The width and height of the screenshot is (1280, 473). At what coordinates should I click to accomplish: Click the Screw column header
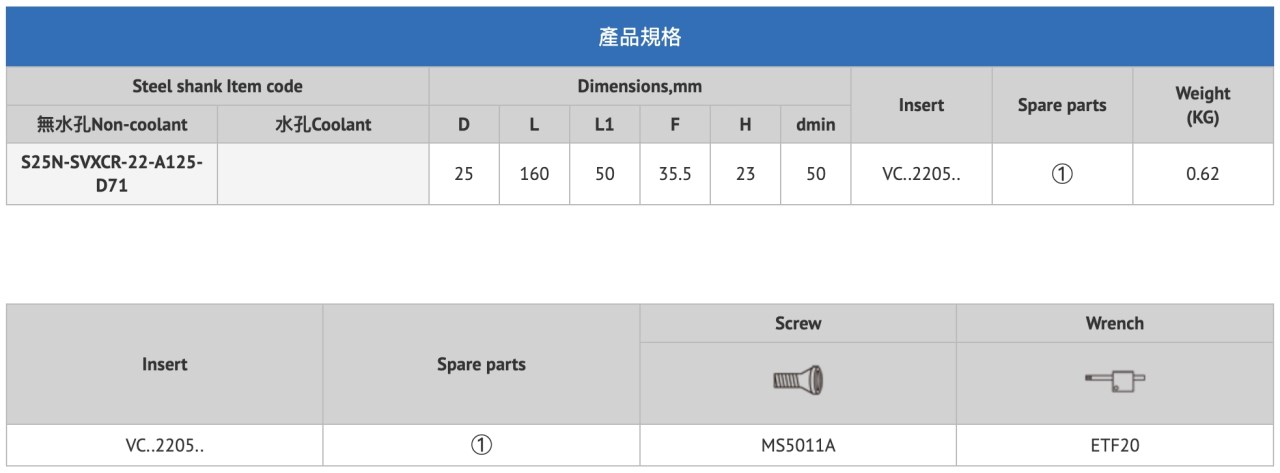(x=798, y=323)
